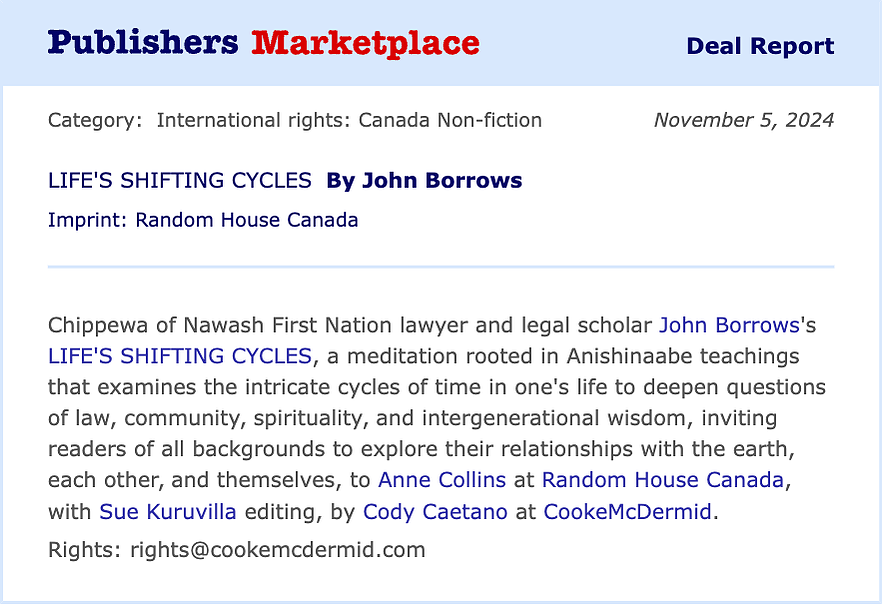
Task: Open the Cody Caetano agent link
Action: 435,512
